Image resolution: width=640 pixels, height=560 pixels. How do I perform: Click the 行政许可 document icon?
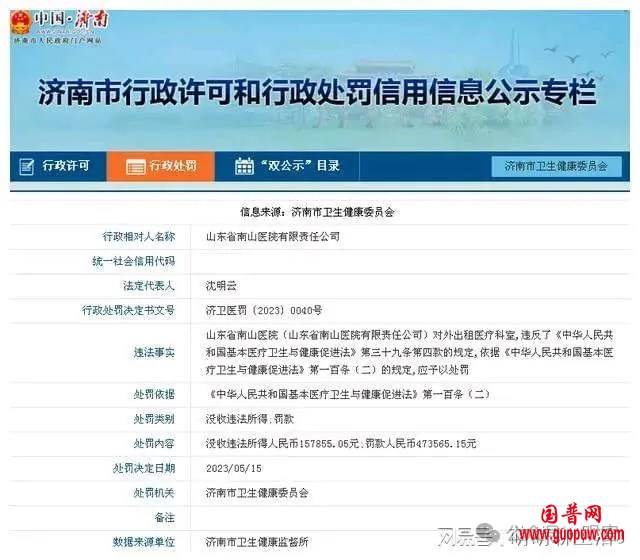[x=27, y=166]
